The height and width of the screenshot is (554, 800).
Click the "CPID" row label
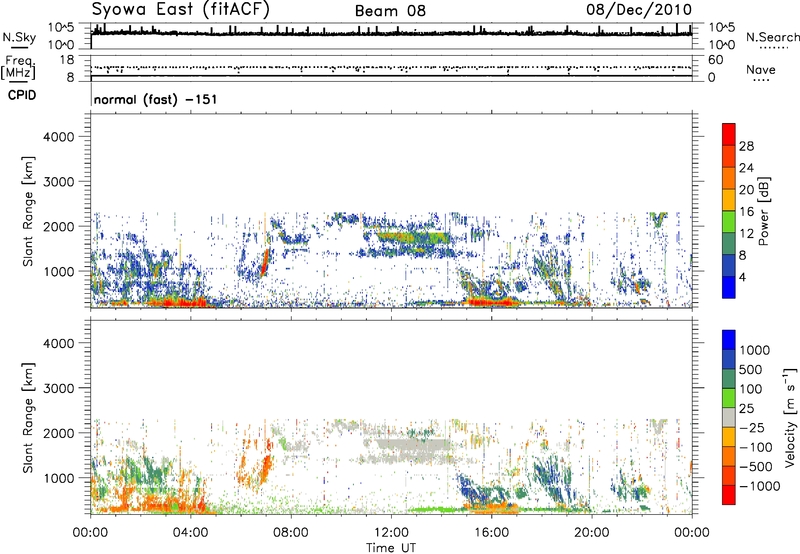pos(22,95)
